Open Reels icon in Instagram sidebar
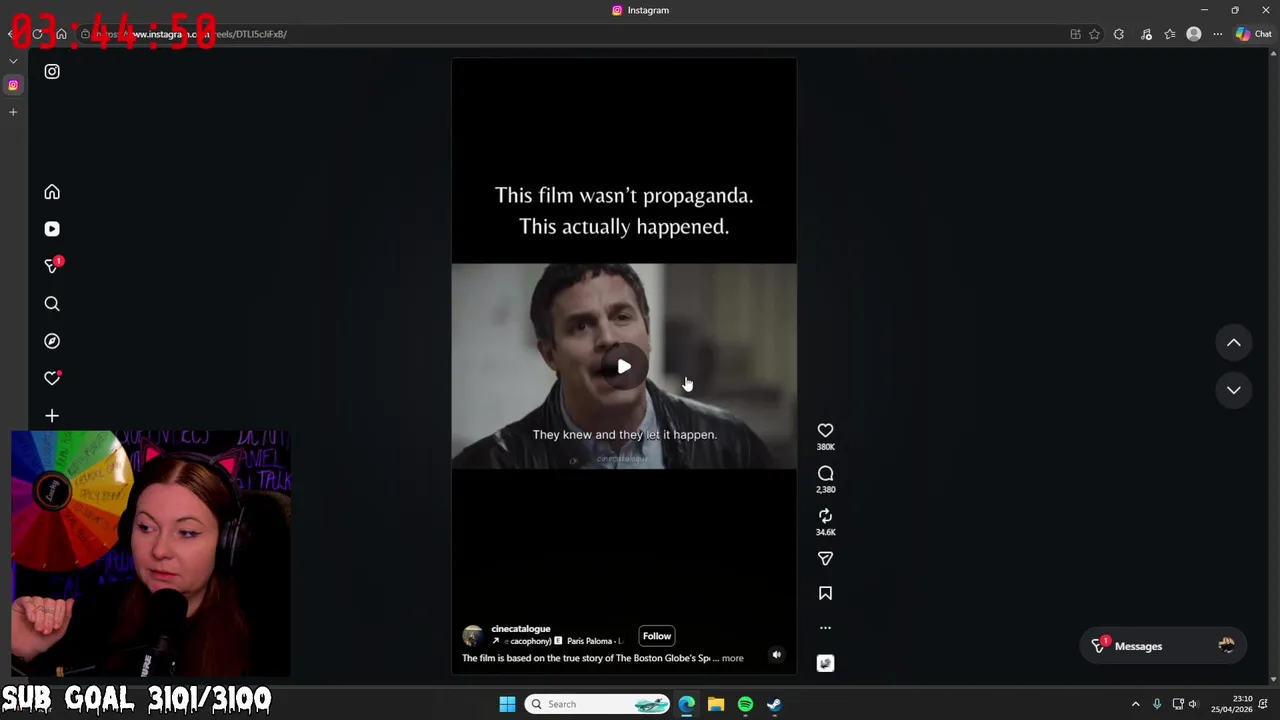This screenshot has height=720, width=1280. [x=52, y=229]
